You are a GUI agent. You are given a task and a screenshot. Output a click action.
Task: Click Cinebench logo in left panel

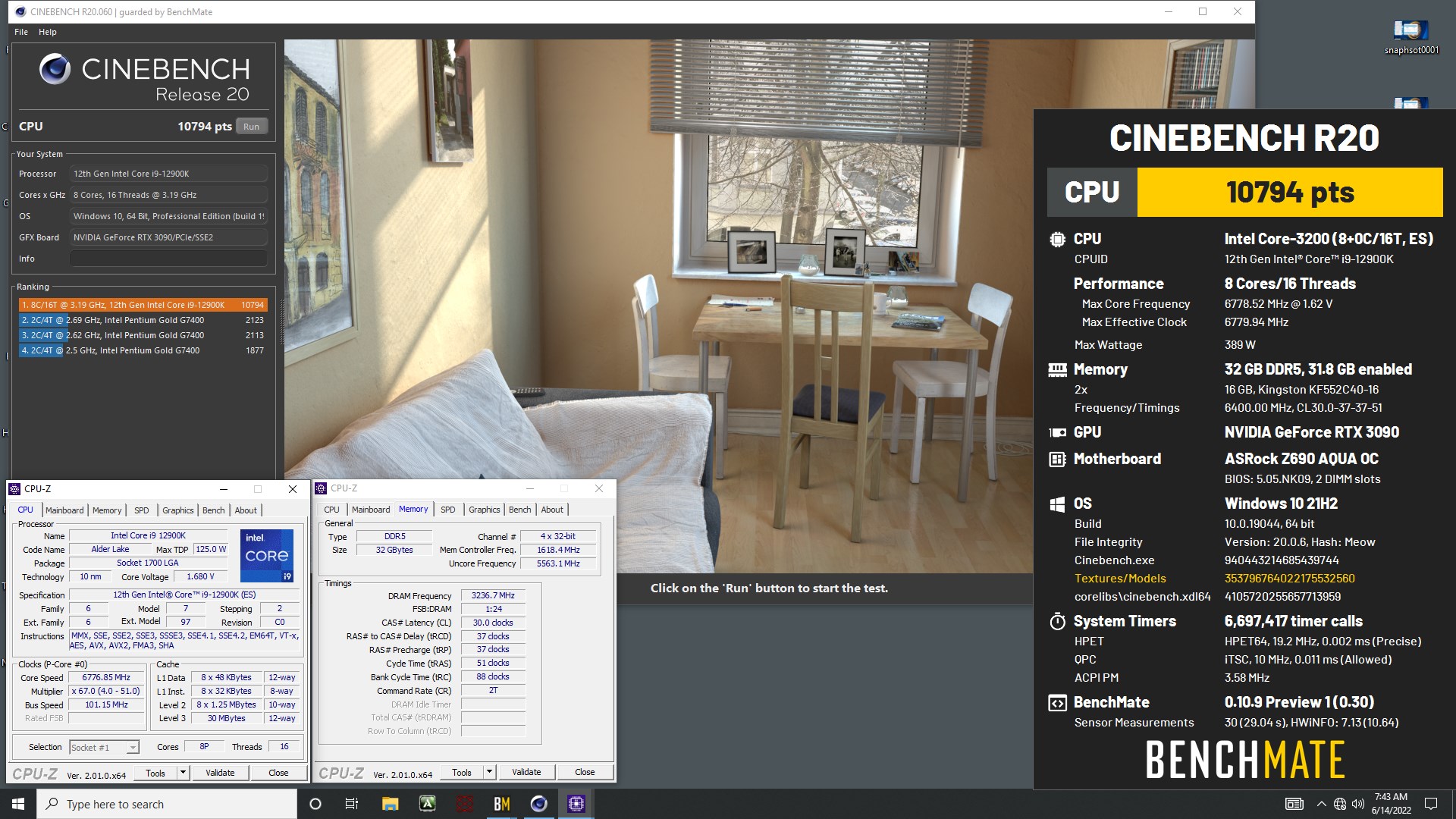click(x=55, y=69)
